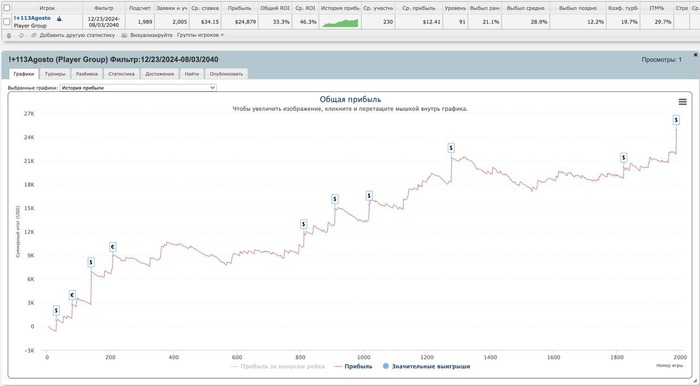Screen dimensions: 700x386
Task: Click the 12/23/2024-08/03/2040 filter cell
Action: [104, 22]
